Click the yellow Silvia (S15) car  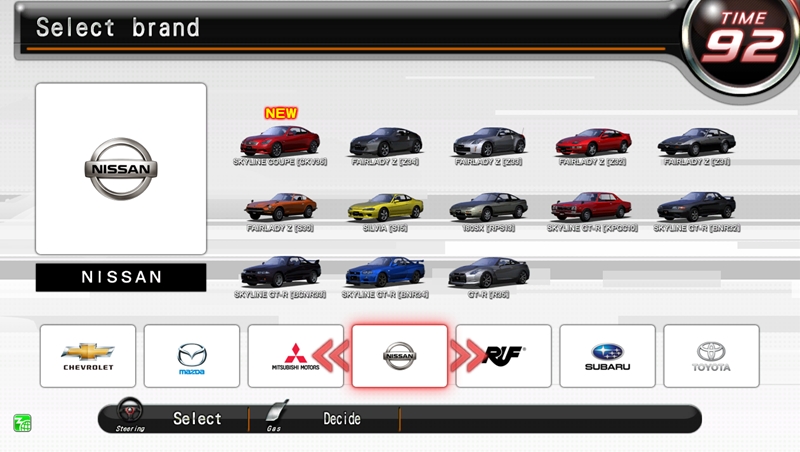tap(386, 207)
